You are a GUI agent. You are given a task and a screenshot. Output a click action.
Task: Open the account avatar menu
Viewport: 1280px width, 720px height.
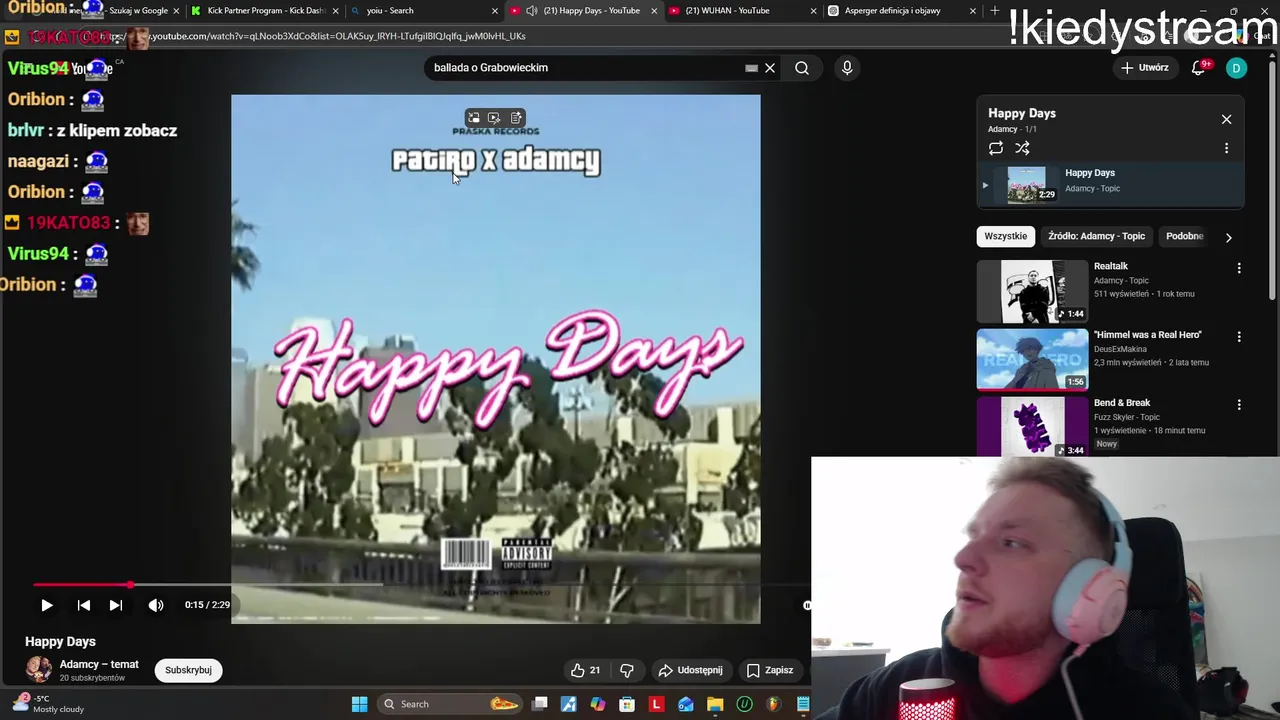pos(1237,68)
